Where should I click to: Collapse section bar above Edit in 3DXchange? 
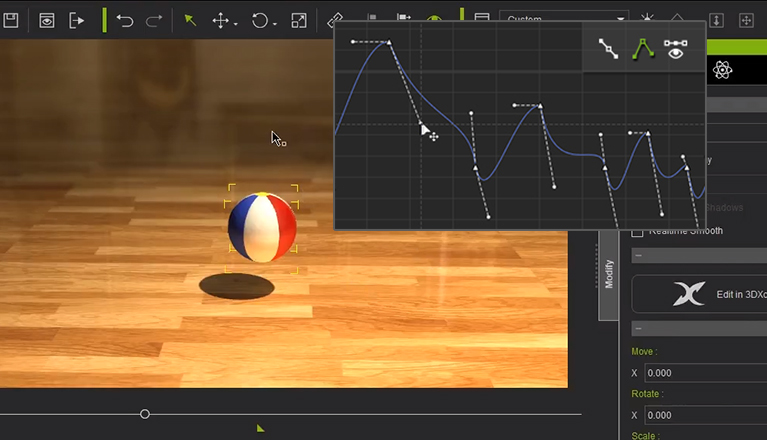[699, 255]
